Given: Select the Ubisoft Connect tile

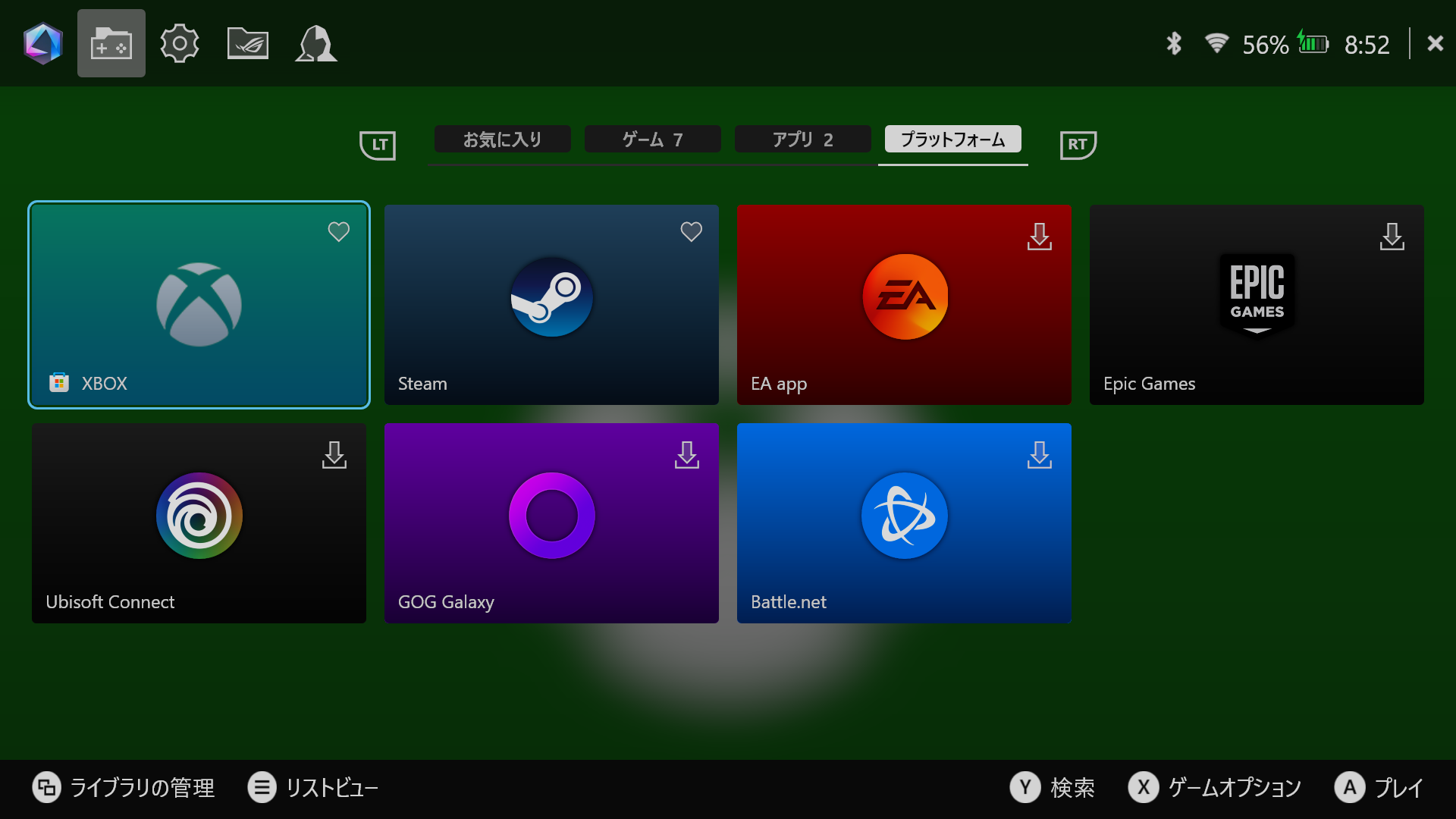Looking at the screenshot, I should tap(199, 523).
